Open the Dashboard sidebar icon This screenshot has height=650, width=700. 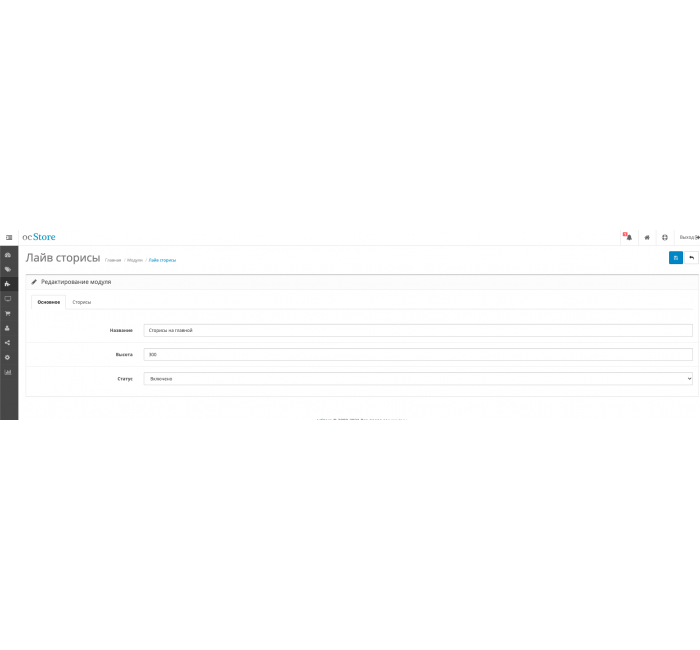coord(8,255)
